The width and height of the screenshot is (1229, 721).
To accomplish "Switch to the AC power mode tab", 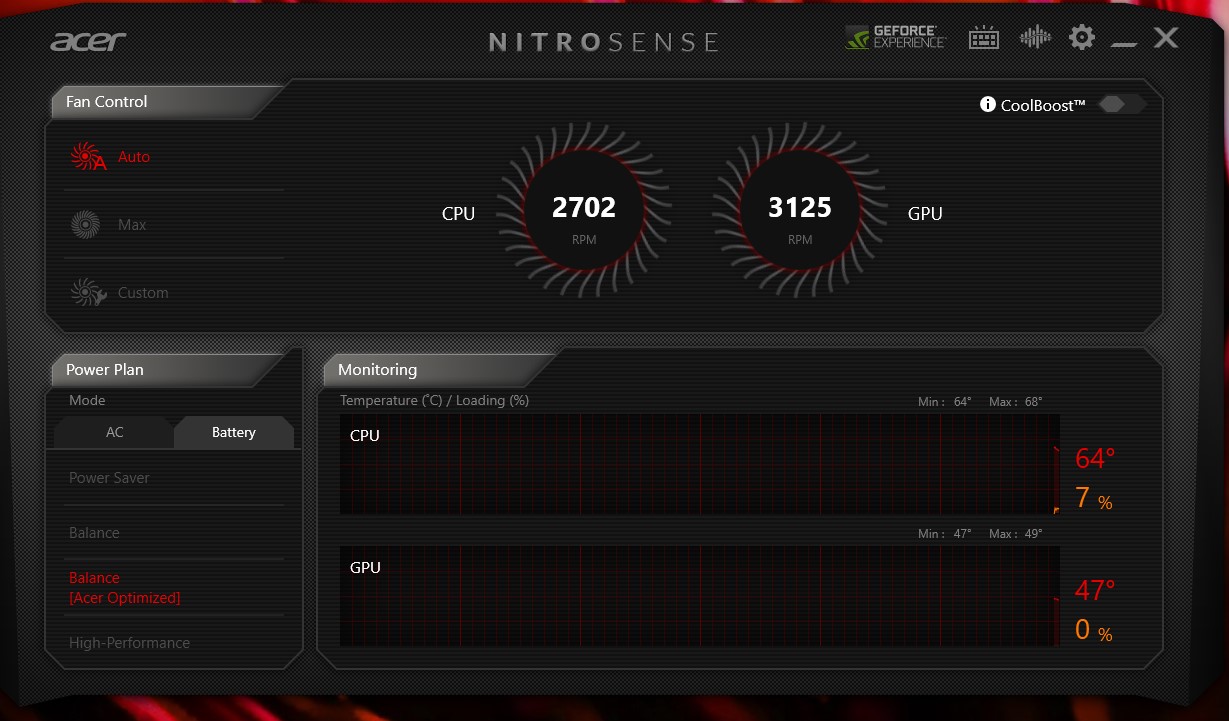I will 115,433.
